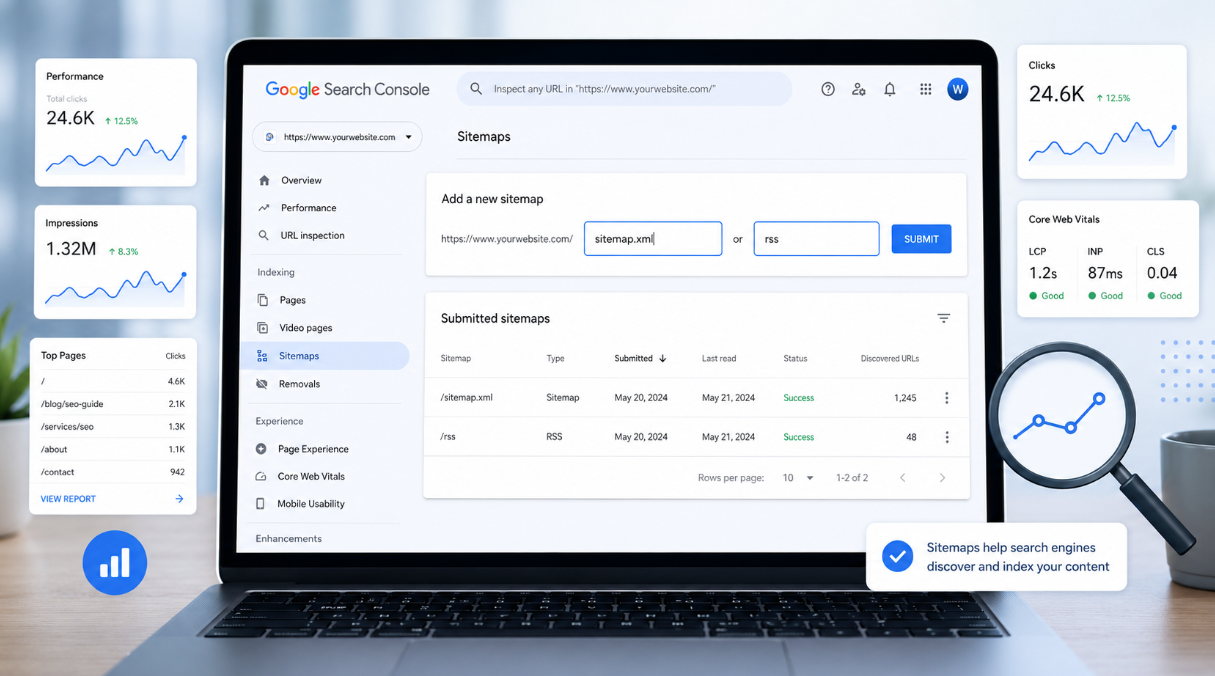Click the sitemap.xml input field

point(653,239)
